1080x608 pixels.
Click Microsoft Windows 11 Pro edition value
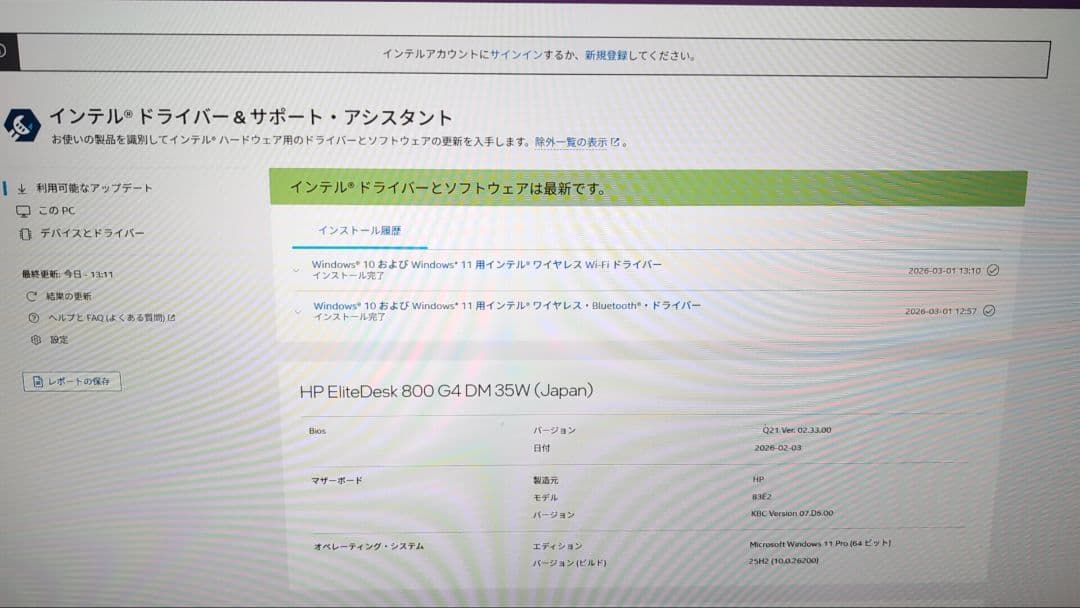[820, 543]
